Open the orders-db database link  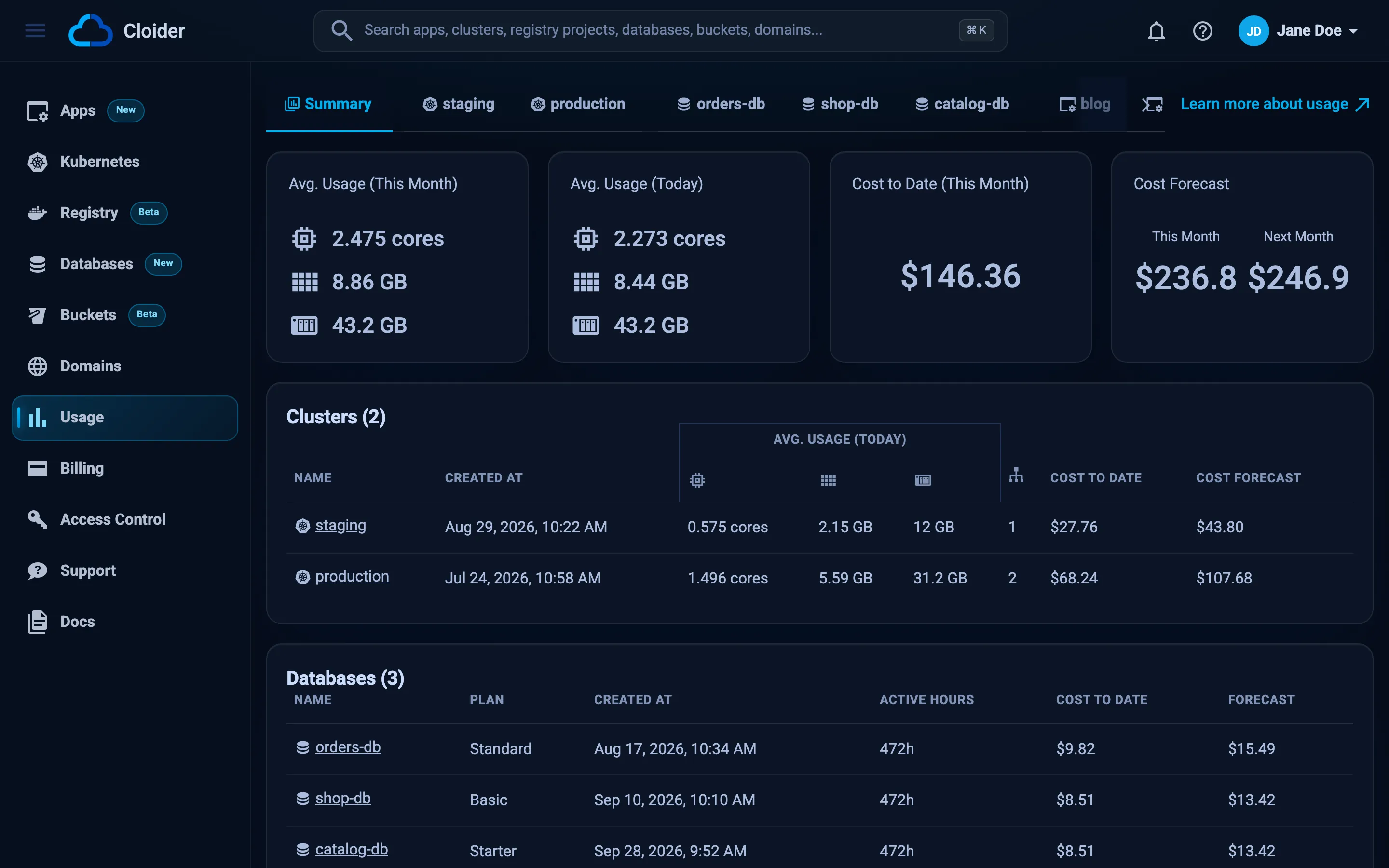[x=348, y=747]
